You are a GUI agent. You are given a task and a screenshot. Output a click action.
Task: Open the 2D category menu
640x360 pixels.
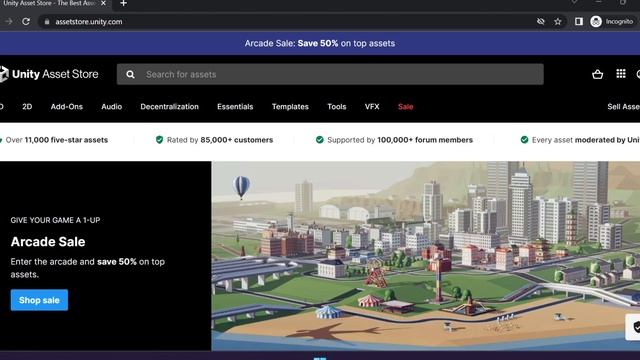(x=27, y=107)
